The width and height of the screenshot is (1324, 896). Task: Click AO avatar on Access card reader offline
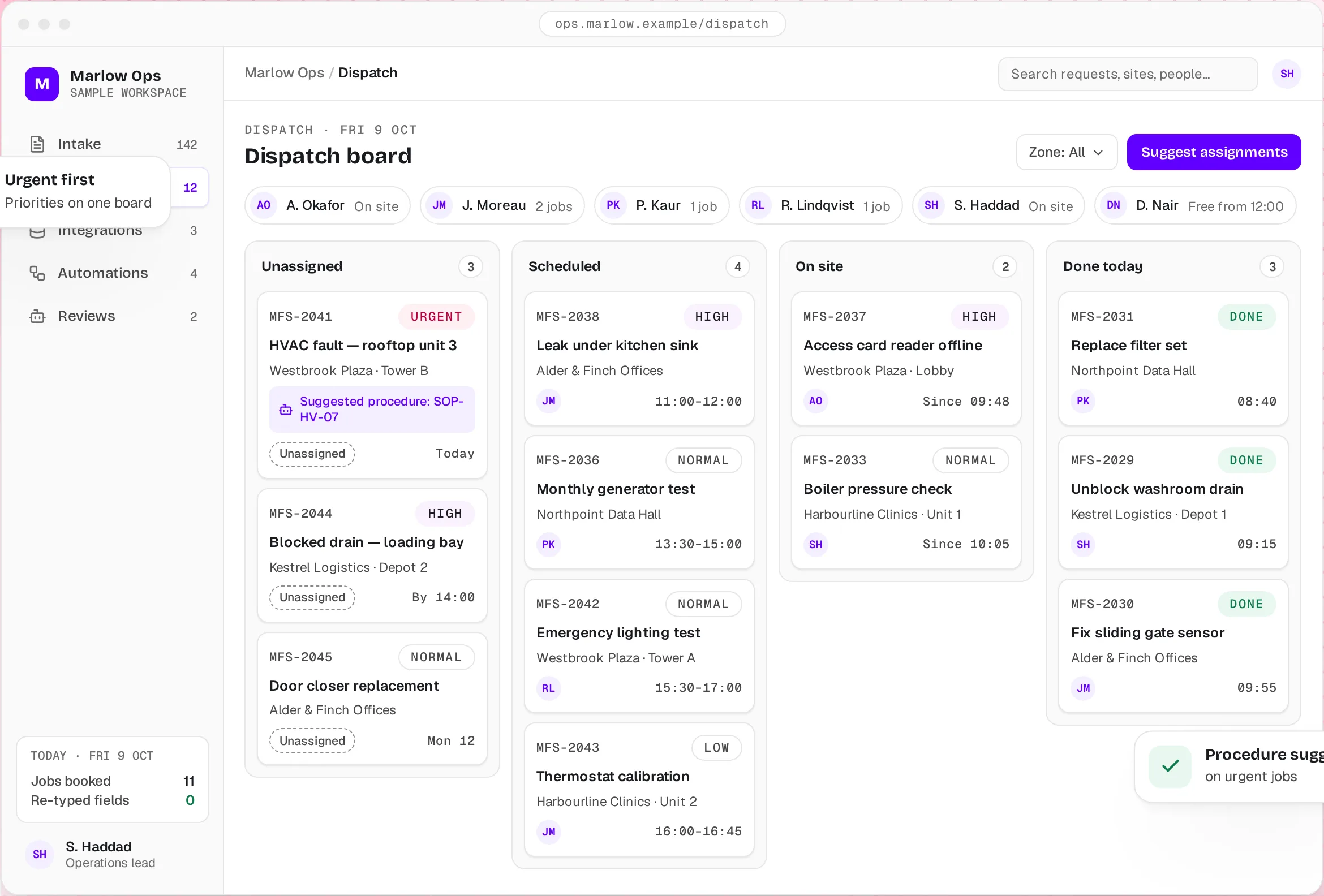(x=816, y=401)
